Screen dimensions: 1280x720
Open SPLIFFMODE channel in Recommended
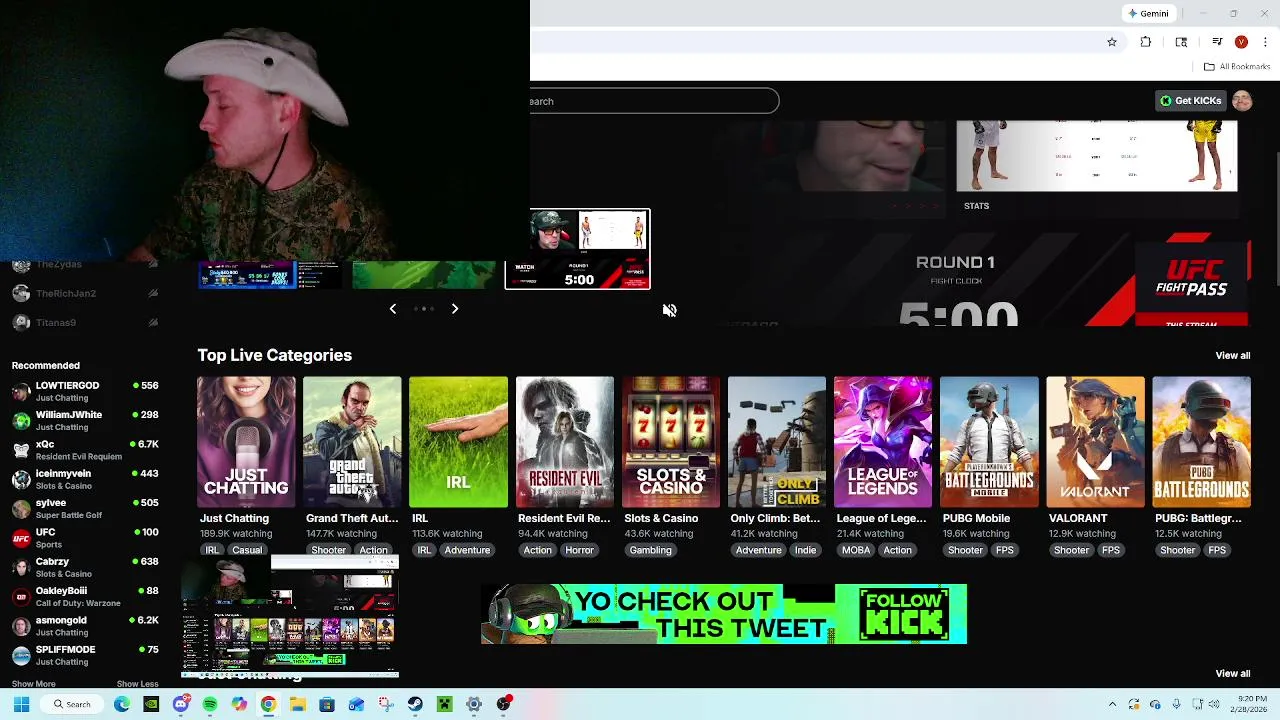point(85,656)
